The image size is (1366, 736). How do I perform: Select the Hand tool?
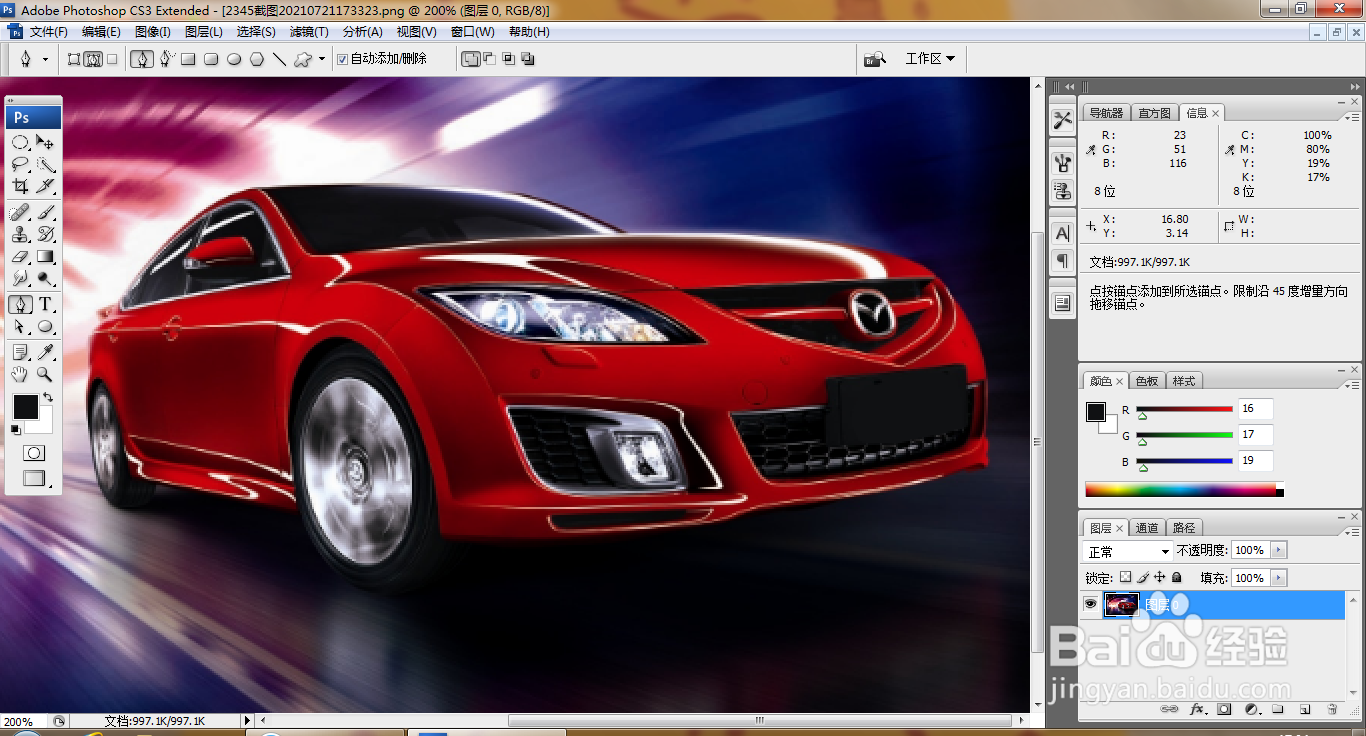click(20, 374)
